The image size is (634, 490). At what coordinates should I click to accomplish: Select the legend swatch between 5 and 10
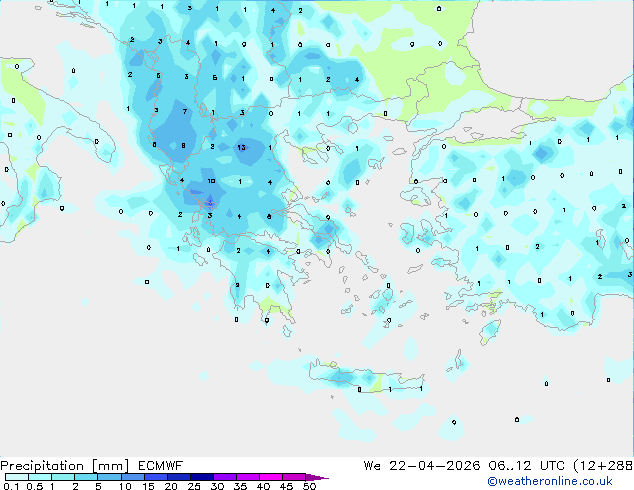109,477
